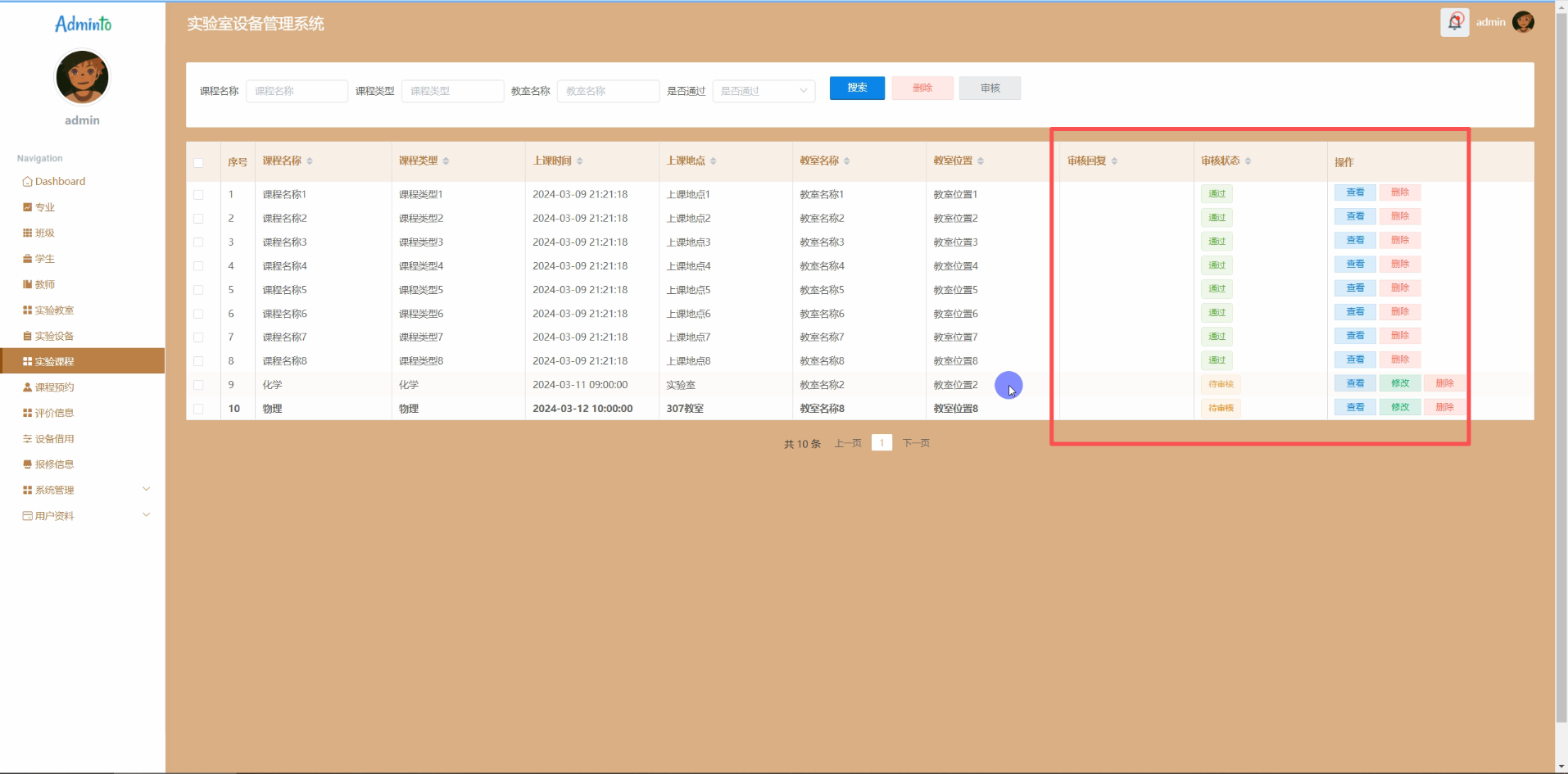Click the 班级 grid icon in sidebar

pos(27,233)
